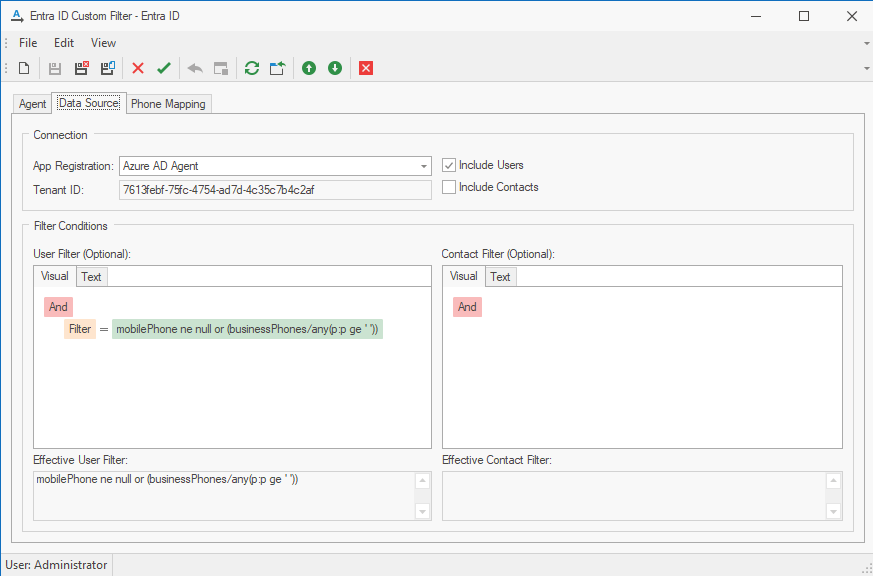Image resolution: width=873 pixels, height=576 pixels.
Task: Click the orange Filter field label
Action: tap(80, 329)
